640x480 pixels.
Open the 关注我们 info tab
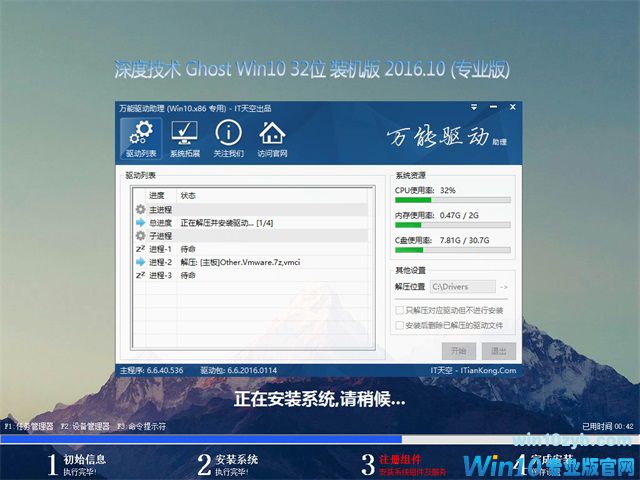pos(228,139)
